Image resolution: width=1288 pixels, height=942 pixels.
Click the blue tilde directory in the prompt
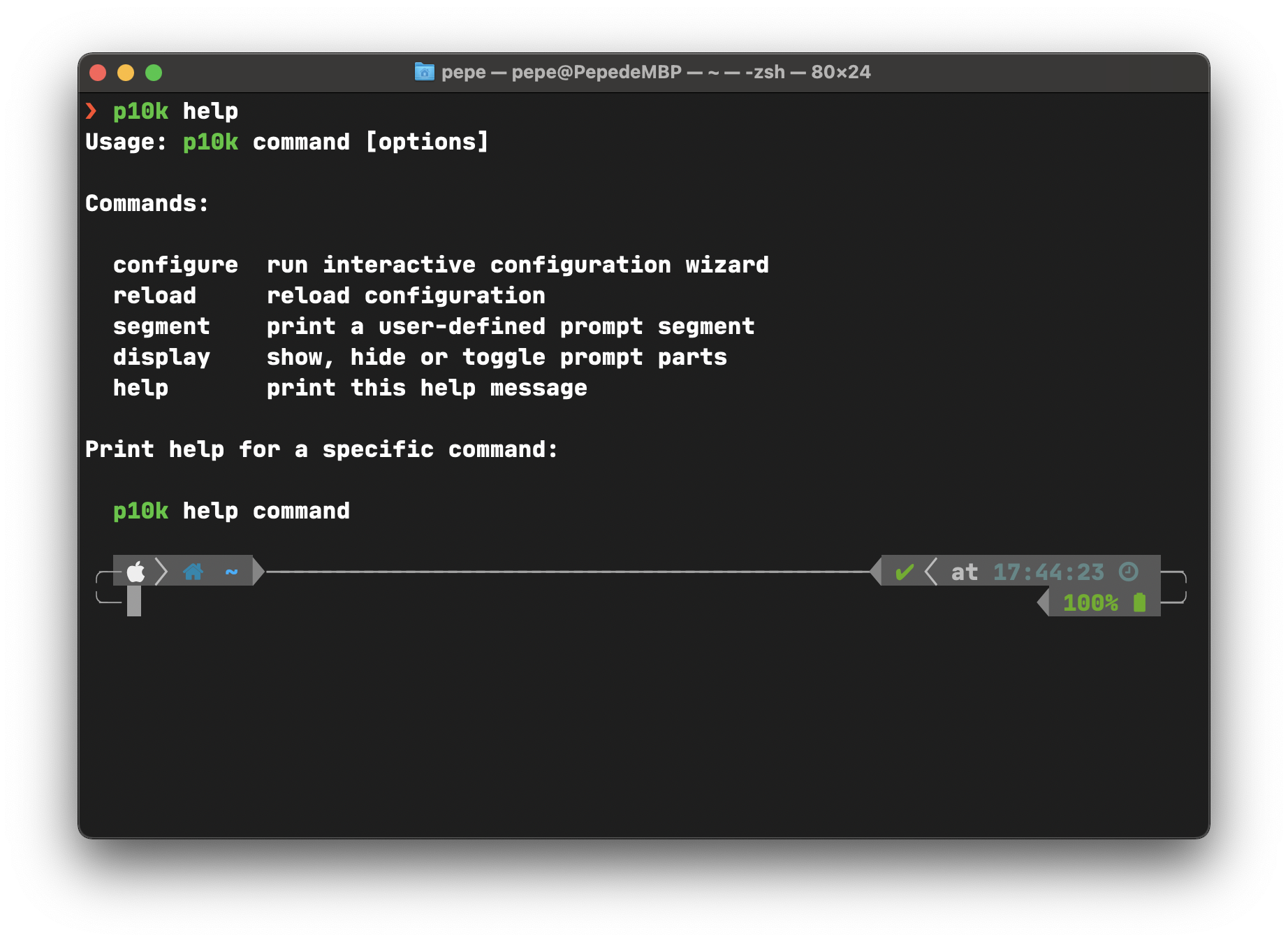click(x=231, y=572)
